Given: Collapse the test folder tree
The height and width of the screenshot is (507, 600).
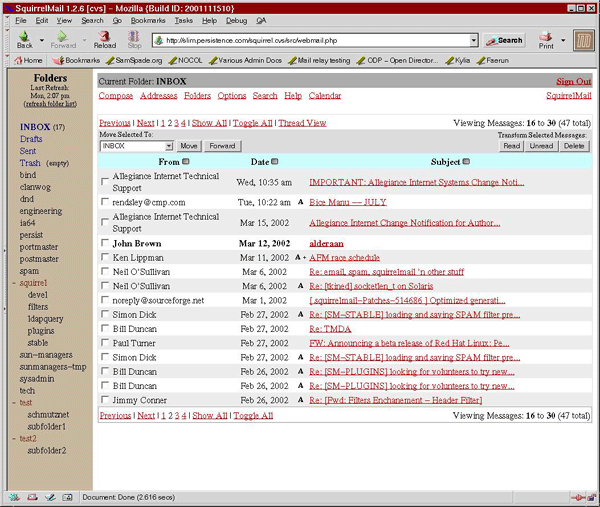Looking at the screenshot, I should coord(14,403).
